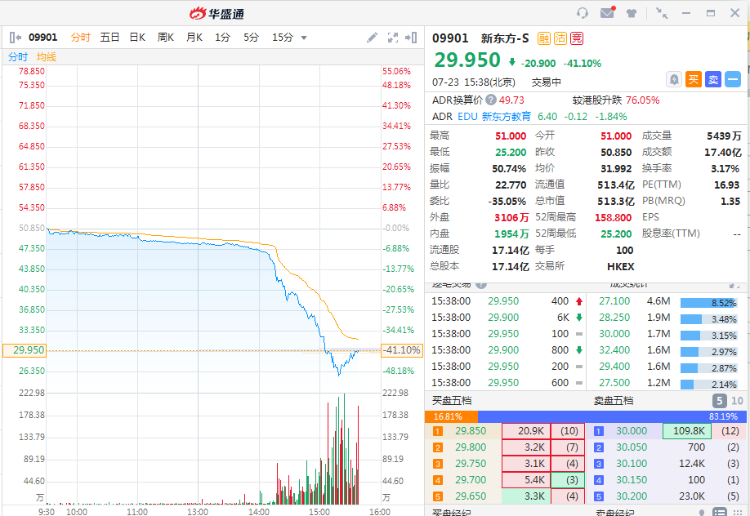The image size is (750, 516).
Task: Open ADR换算价 help question mark
Action: [x=491, y=100]
